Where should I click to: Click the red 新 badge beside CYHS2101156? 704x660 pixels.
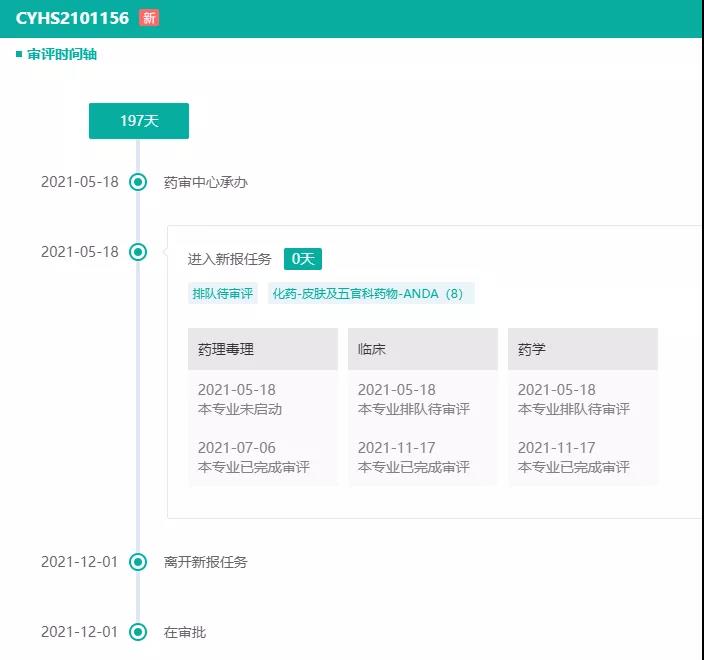coord(149,18)
